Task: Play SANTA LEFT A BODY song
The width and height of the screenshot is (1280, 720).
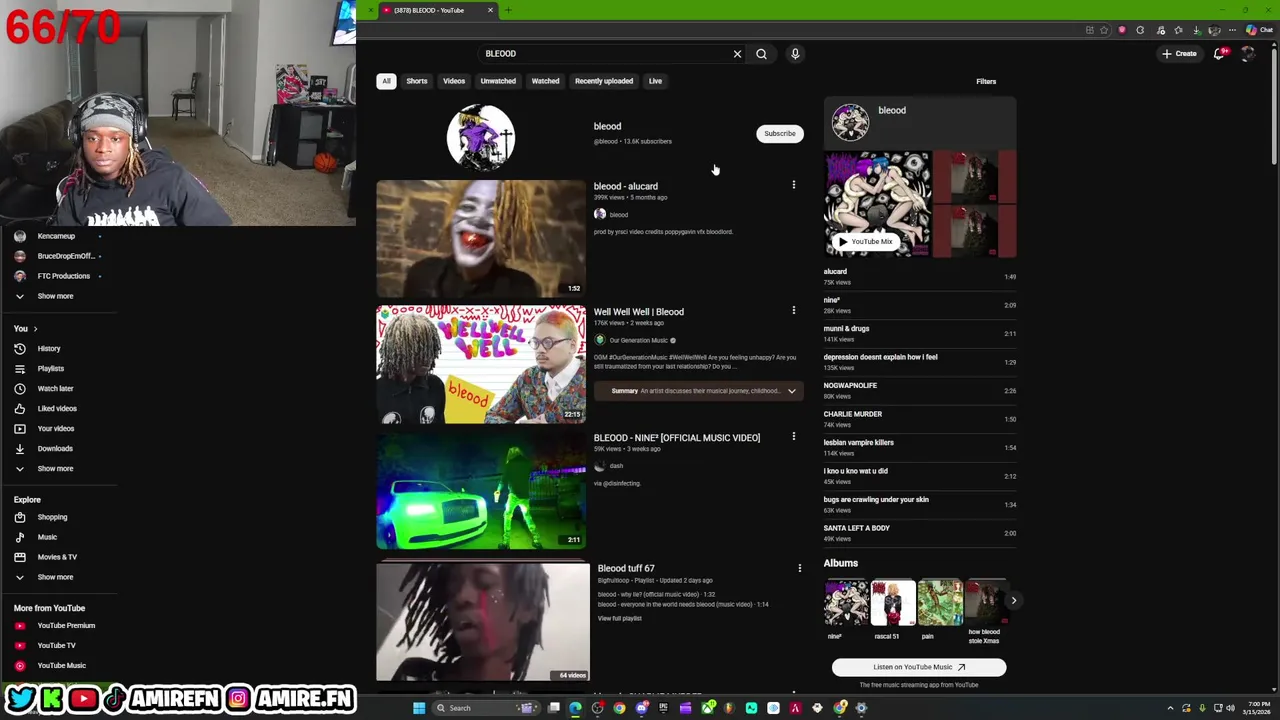Action: [x=919, y=533]
